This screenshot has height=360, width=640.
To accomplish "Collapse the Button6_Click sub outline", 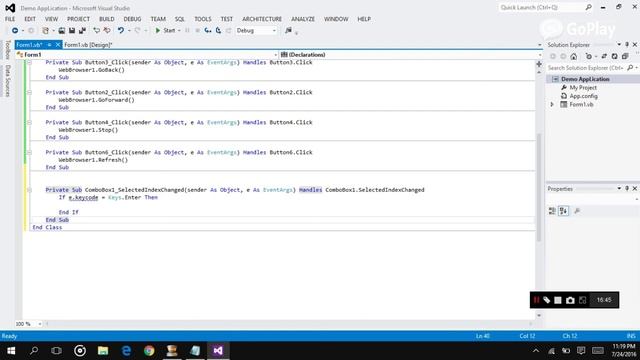I will [x=29, y=153].
